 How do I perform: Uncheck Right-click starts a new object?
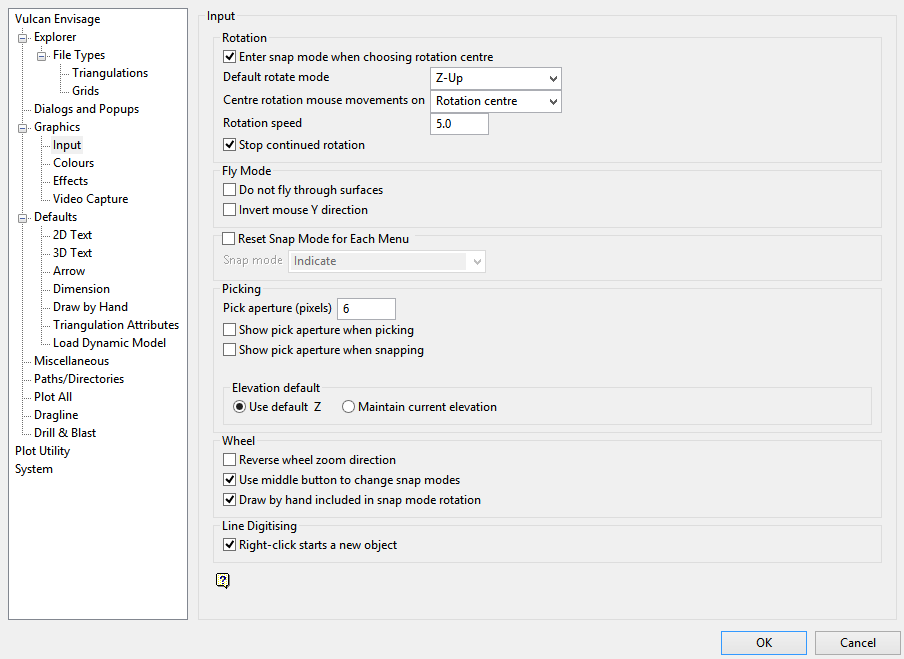[230, 545]
